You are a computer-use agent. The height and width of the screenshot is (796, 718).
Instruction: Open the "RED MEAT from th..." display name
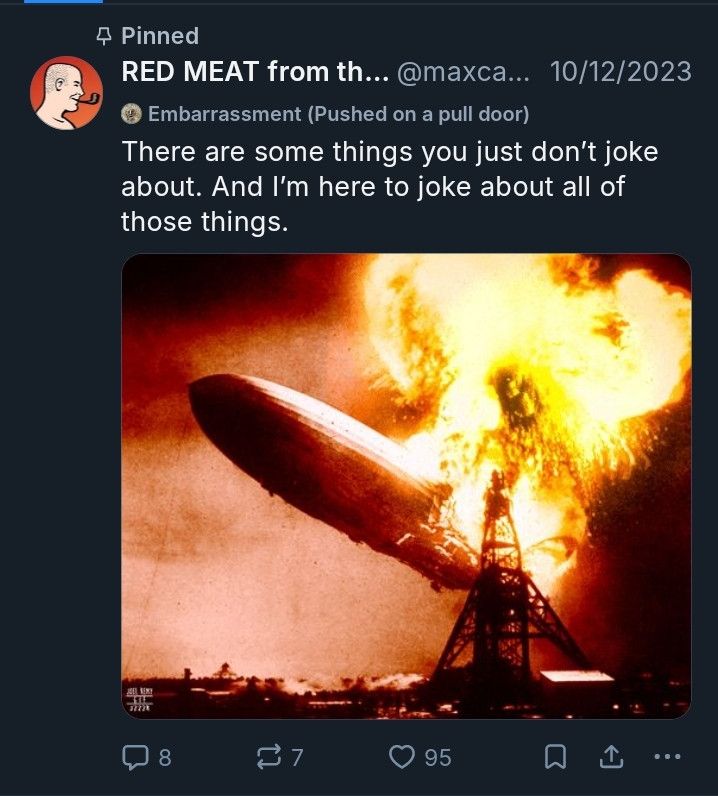click(x=253, y=71)
